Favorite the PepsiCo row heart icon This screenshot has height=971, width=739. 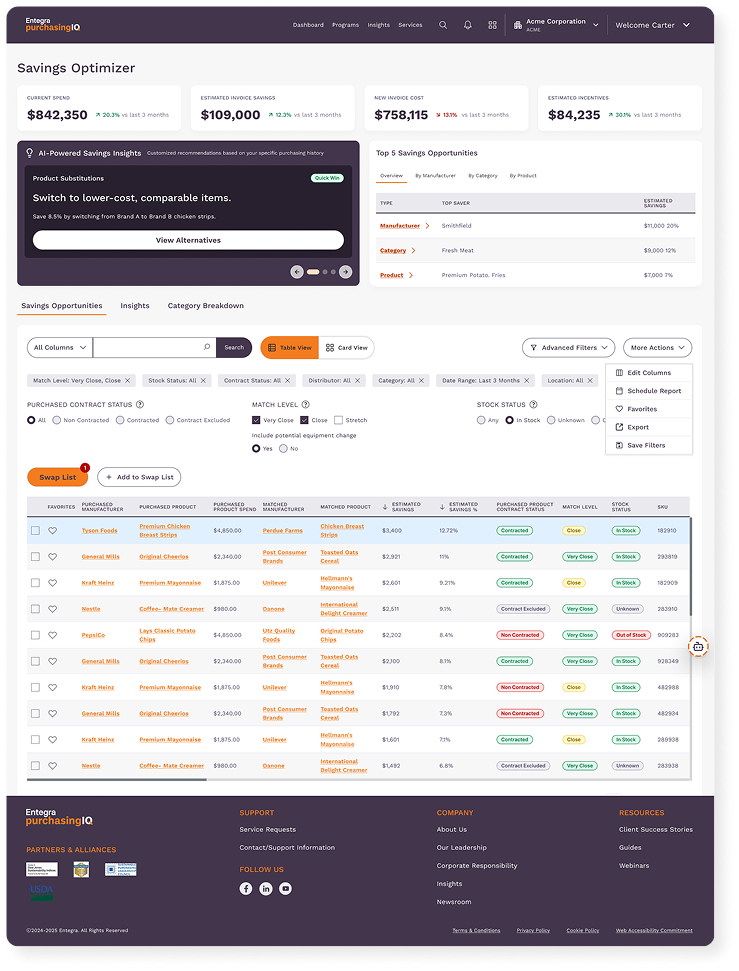click(x=53, y=635)
